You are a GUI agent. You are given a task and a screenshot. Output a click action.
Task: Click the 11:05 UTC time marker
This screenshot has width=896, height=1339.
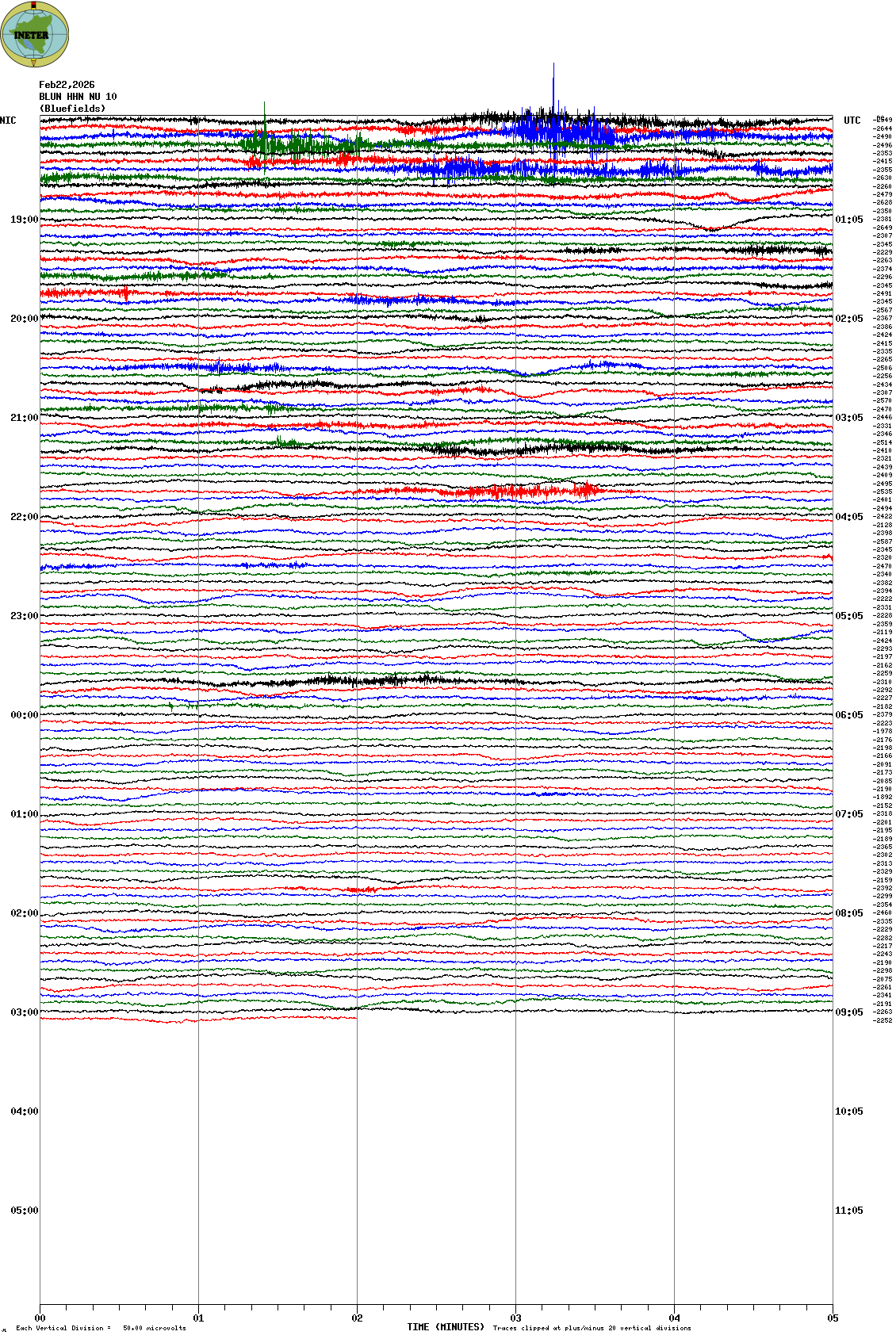[x=848, y=1211]
